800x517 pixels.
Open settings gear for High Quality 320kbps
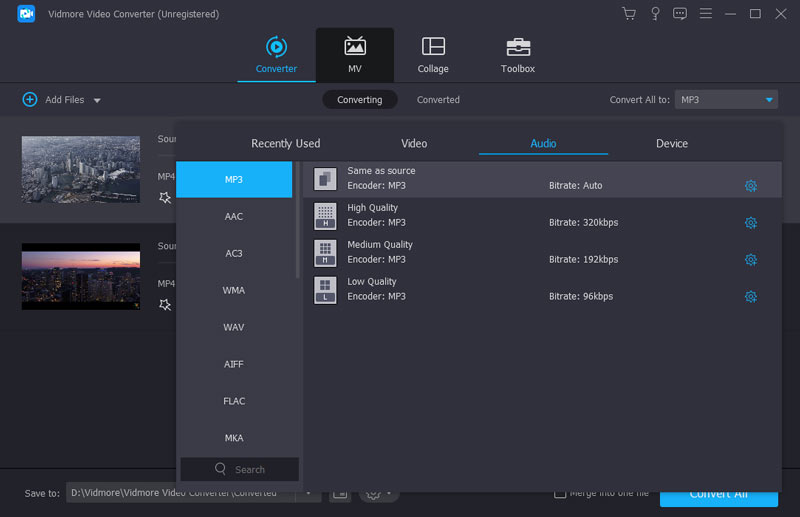[x=751, y=223]
